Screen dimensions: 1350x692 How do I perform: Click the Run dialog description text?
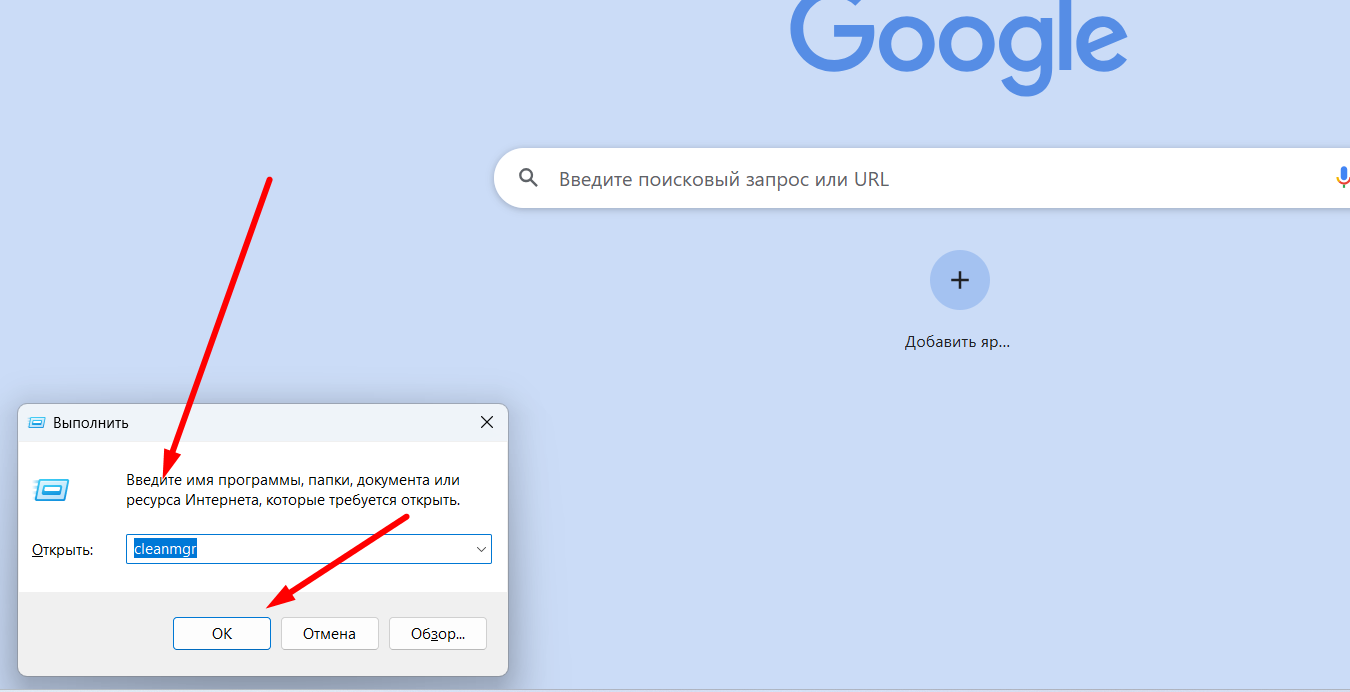click(293, 490)
